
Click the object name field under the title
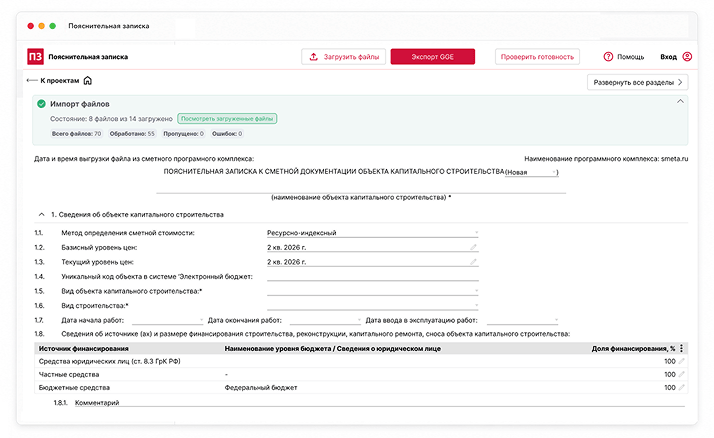(361, 188)
